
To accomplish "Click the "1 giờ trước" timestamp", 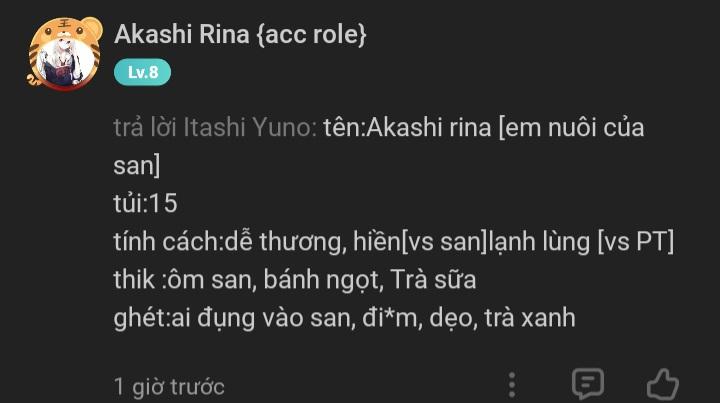I will 169,386.
